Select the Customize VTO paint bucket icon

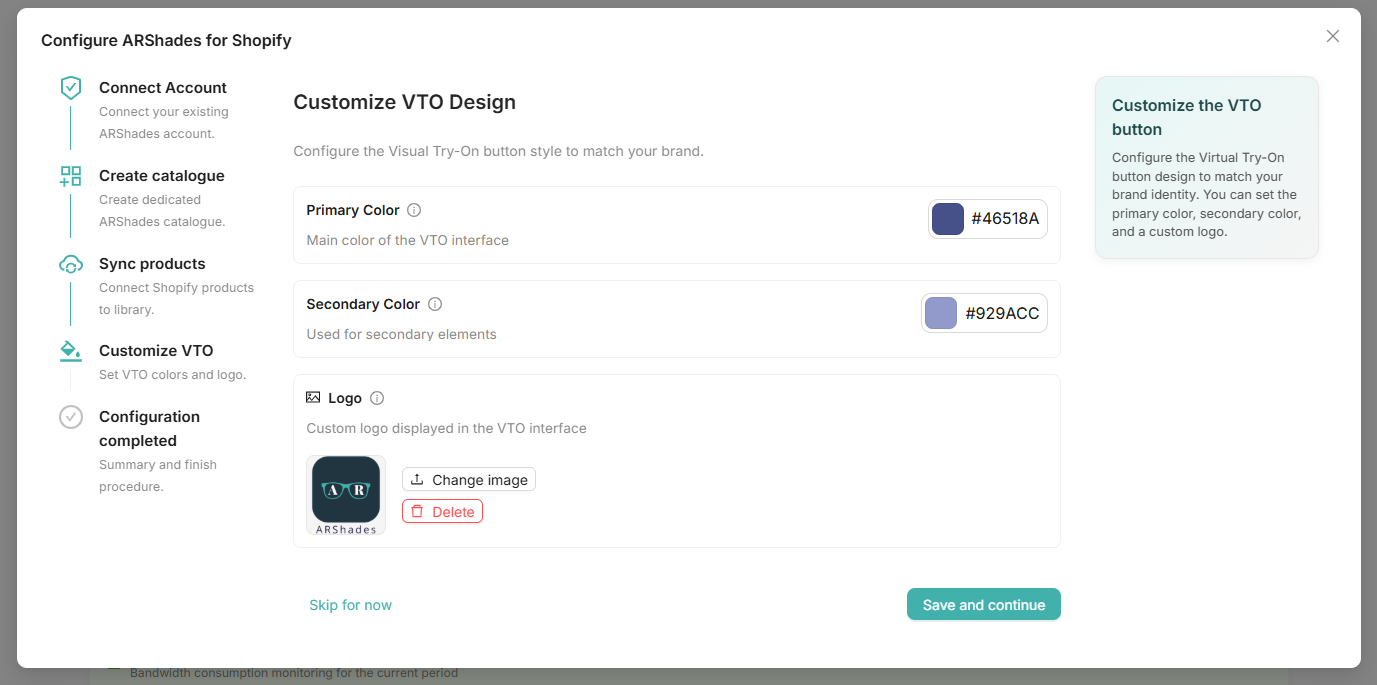point(70,350)
